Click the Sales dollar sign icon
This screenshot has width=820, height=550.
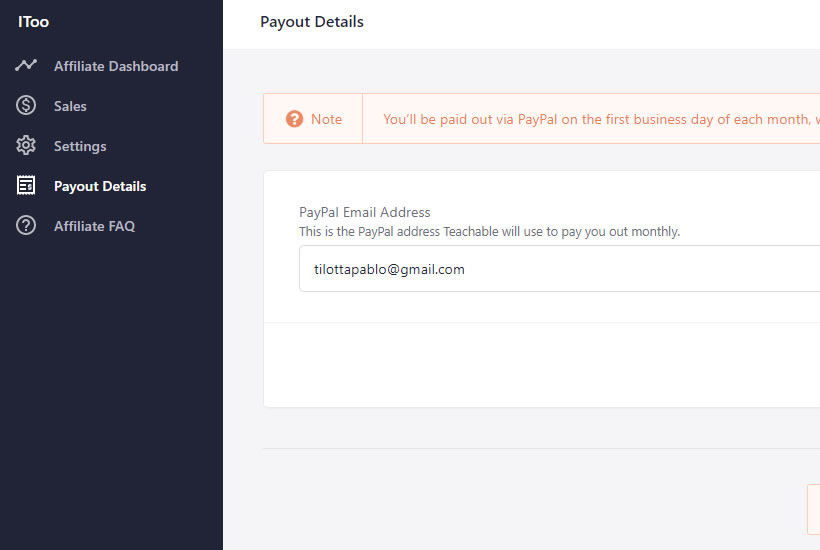tap(26, 106)
